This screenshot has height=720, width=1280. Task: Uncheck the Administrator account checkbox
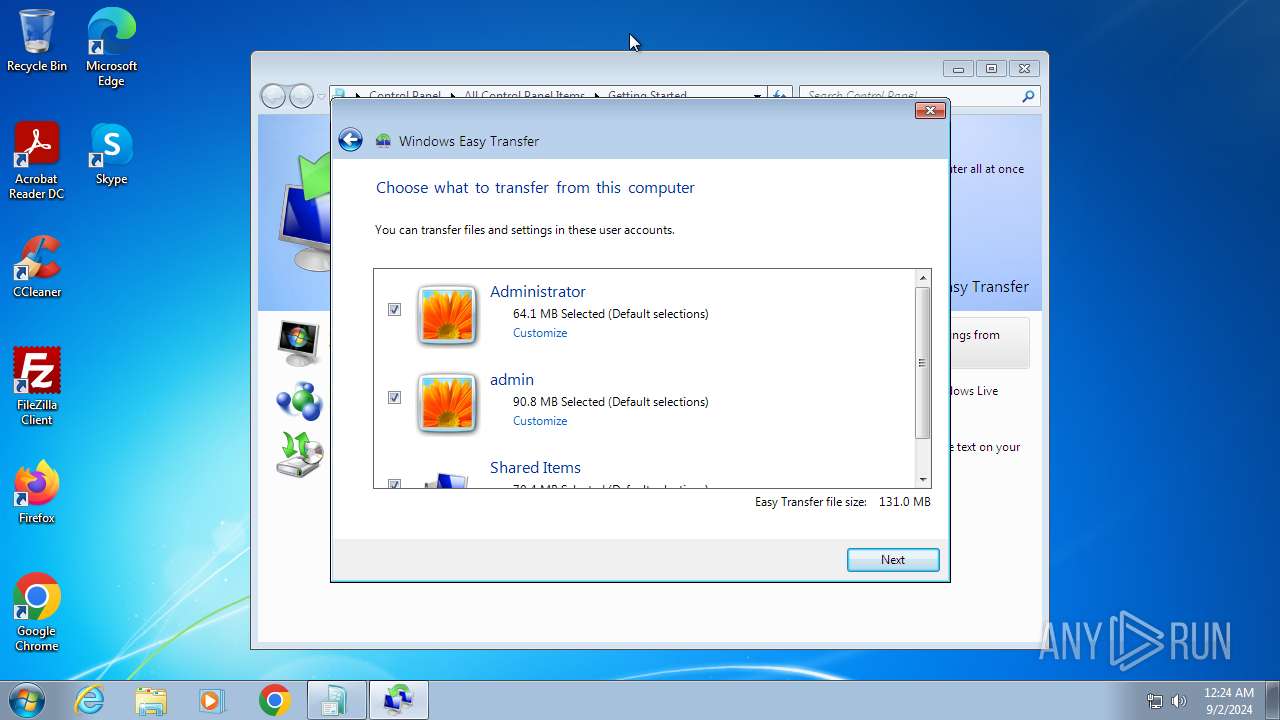point(394,310)
